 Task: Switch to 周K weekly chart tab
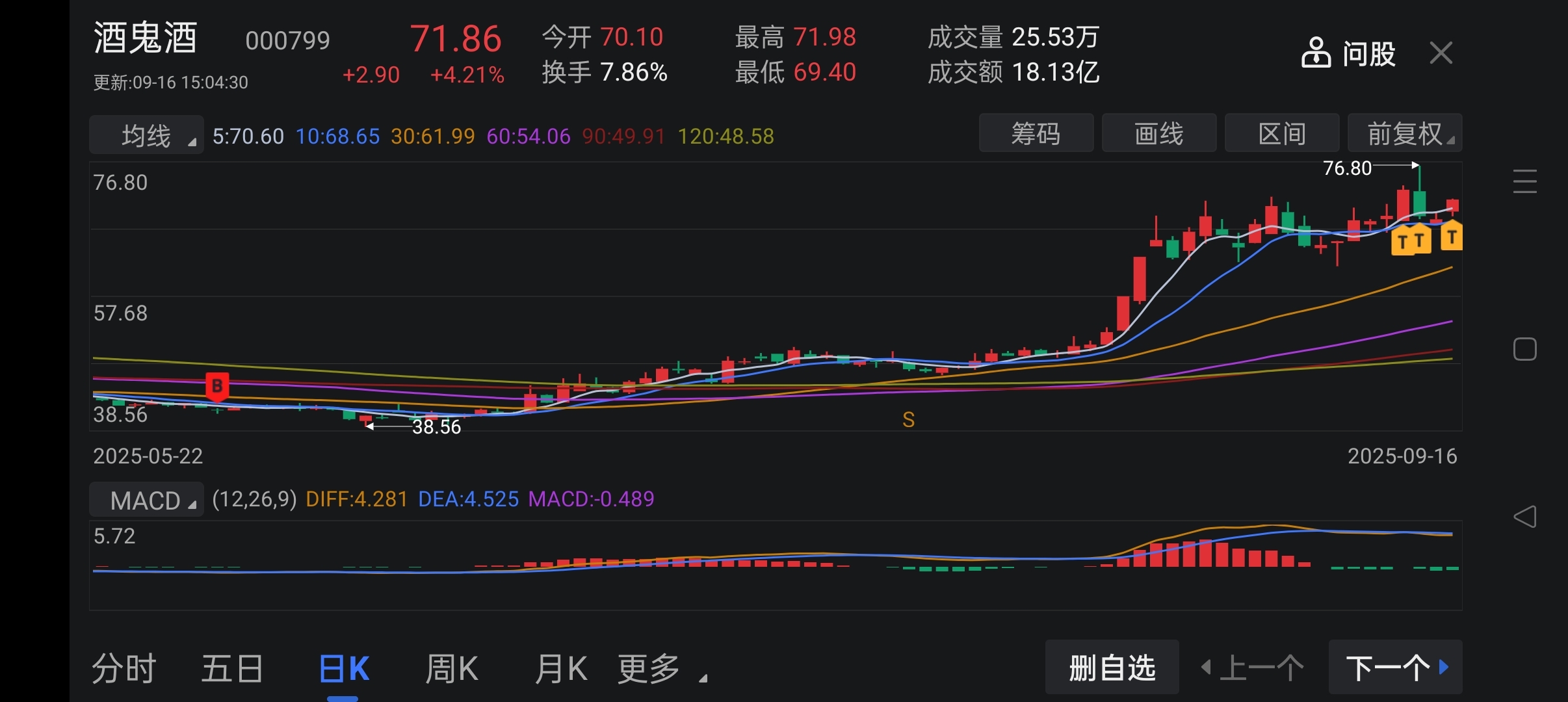tap(451, 668)
